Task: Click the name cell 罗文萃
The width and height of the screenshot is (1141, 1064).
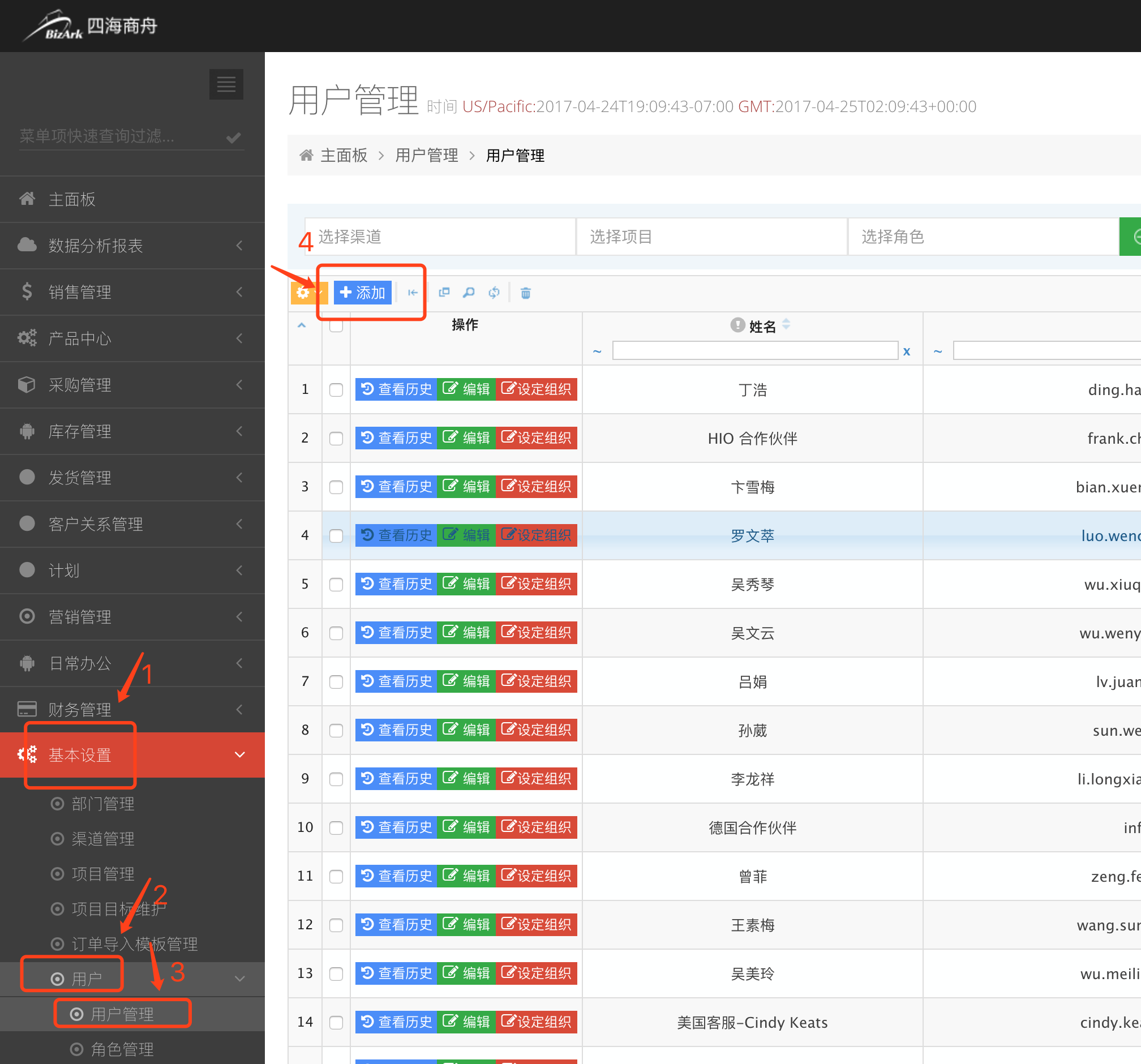Action: tap(752, 535)
